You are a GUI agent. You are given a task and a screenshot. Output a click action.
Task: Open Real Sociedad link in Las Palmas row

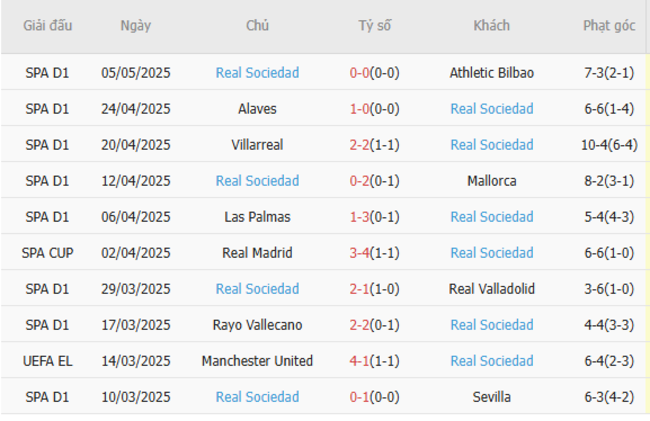coord(491,217)
